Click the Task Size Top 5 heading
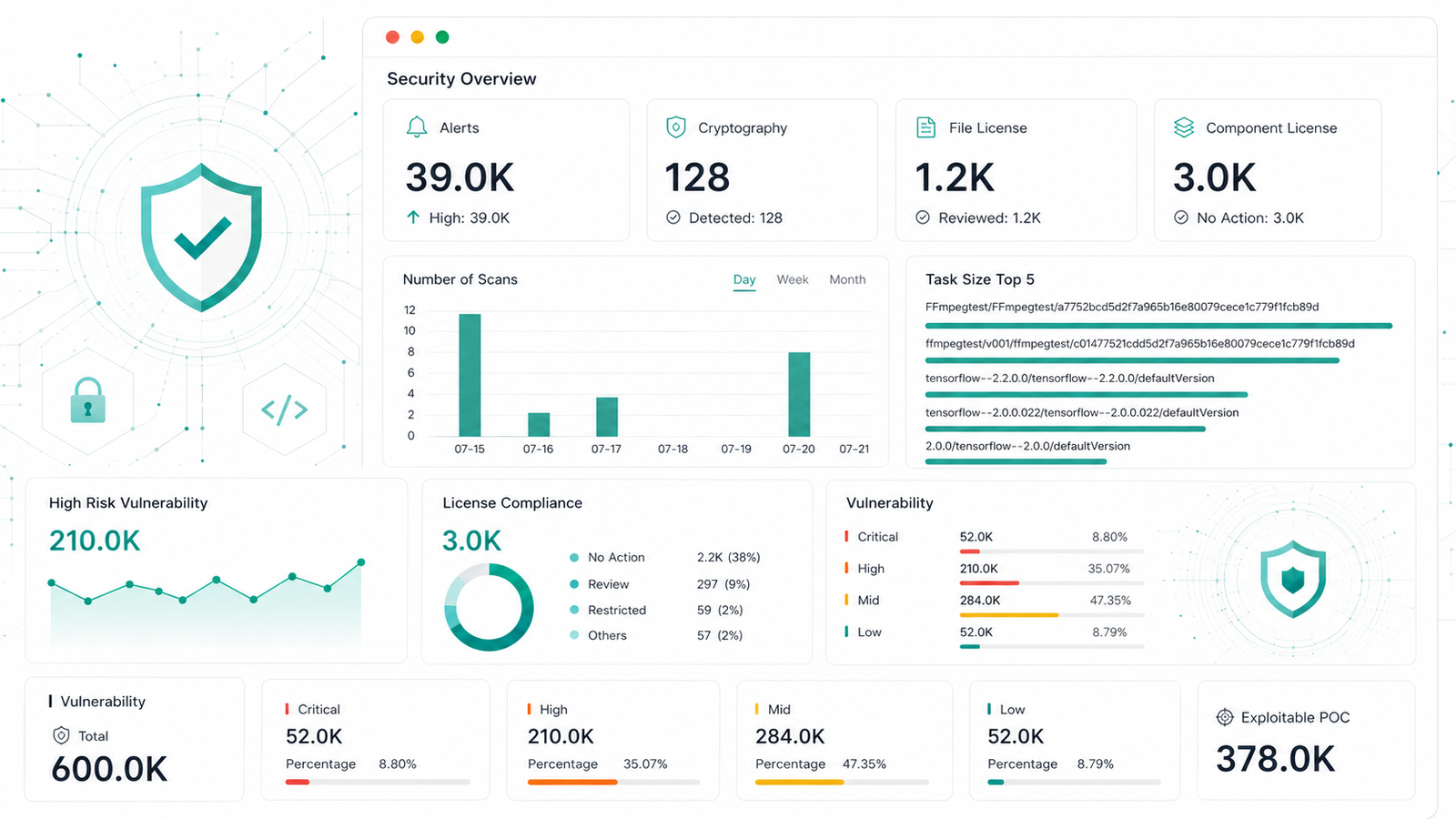Screen dimensions: 1456x819 point(980,279)
